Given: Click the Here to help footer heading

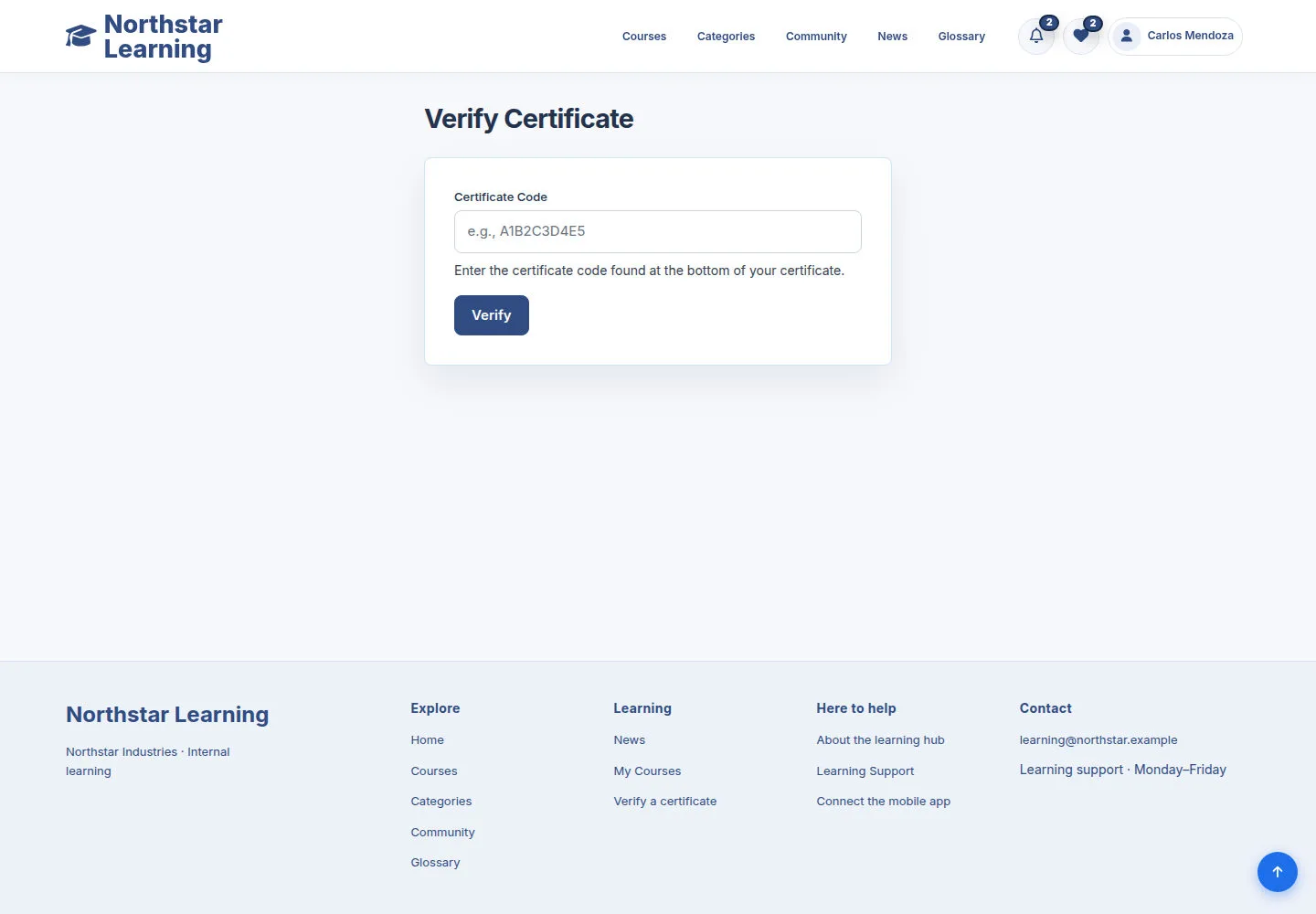Looking at the screenshot, I should [x=856, y=708].
